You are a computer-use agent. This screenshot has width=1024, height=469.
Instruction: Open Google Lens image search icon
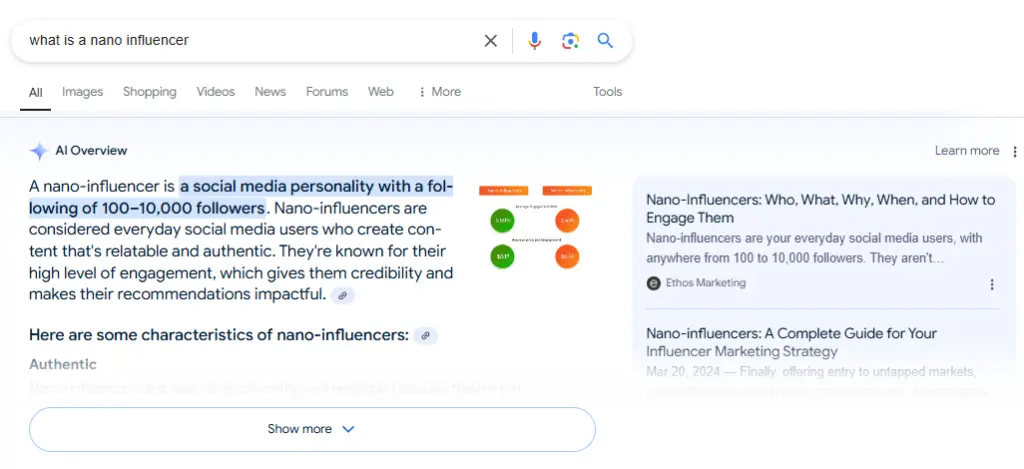[x=570, y=41]
